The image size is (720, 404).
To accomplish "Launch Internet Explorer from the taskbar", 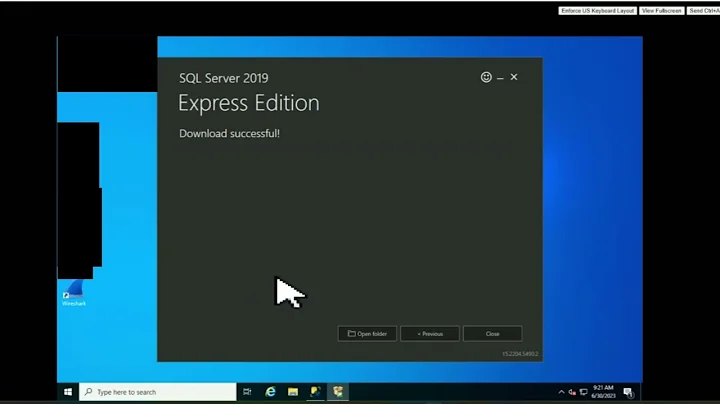I will tap(270, 392).
